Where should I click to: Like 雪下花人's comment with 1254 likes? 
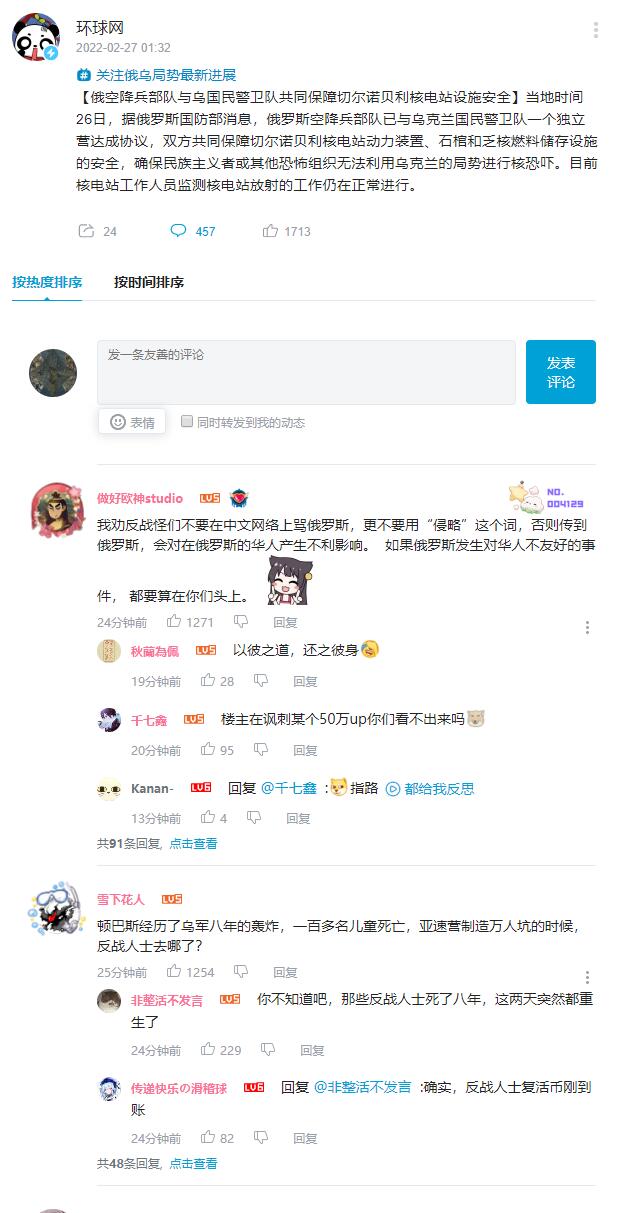pos(174,971)
